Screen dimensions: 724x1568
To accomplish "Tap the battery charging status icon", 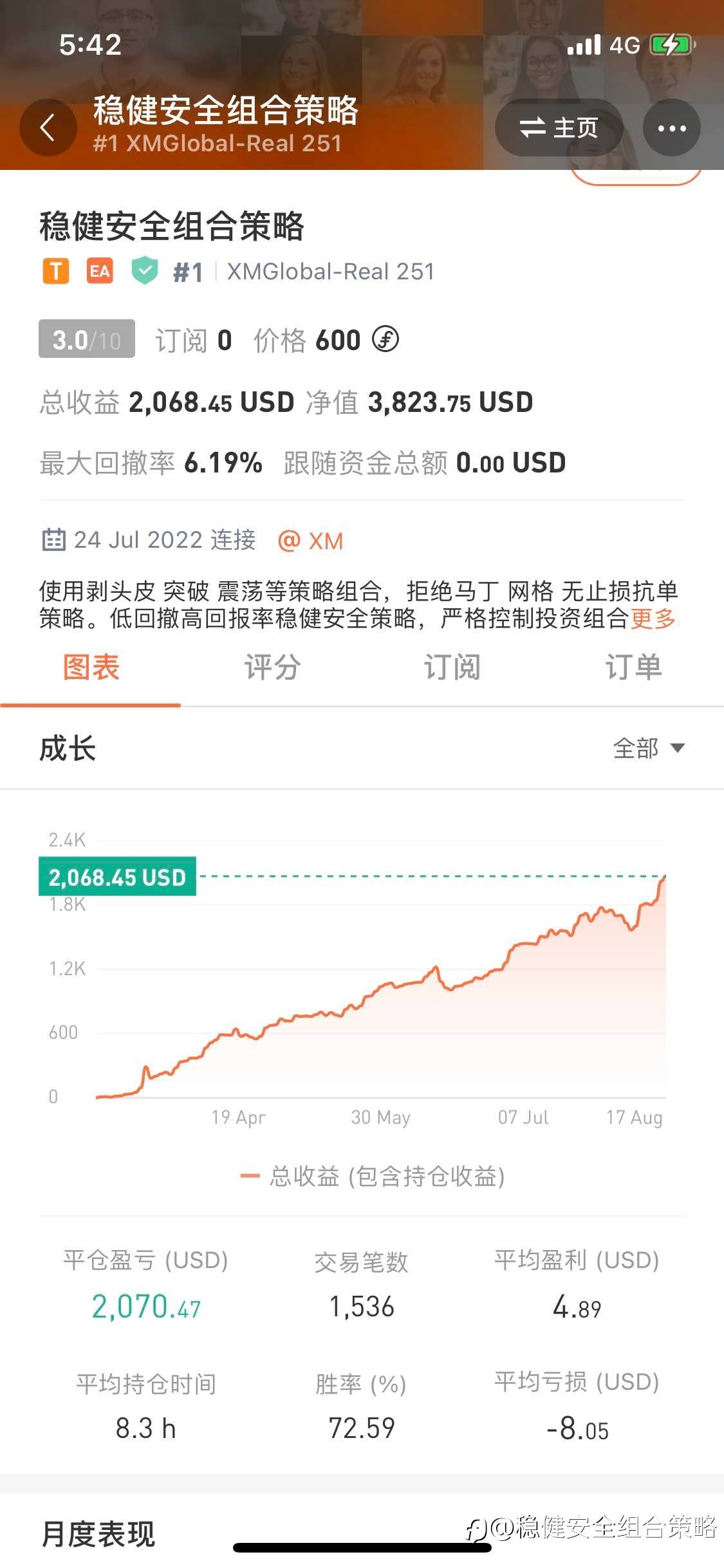I will [x=672, y=45].
